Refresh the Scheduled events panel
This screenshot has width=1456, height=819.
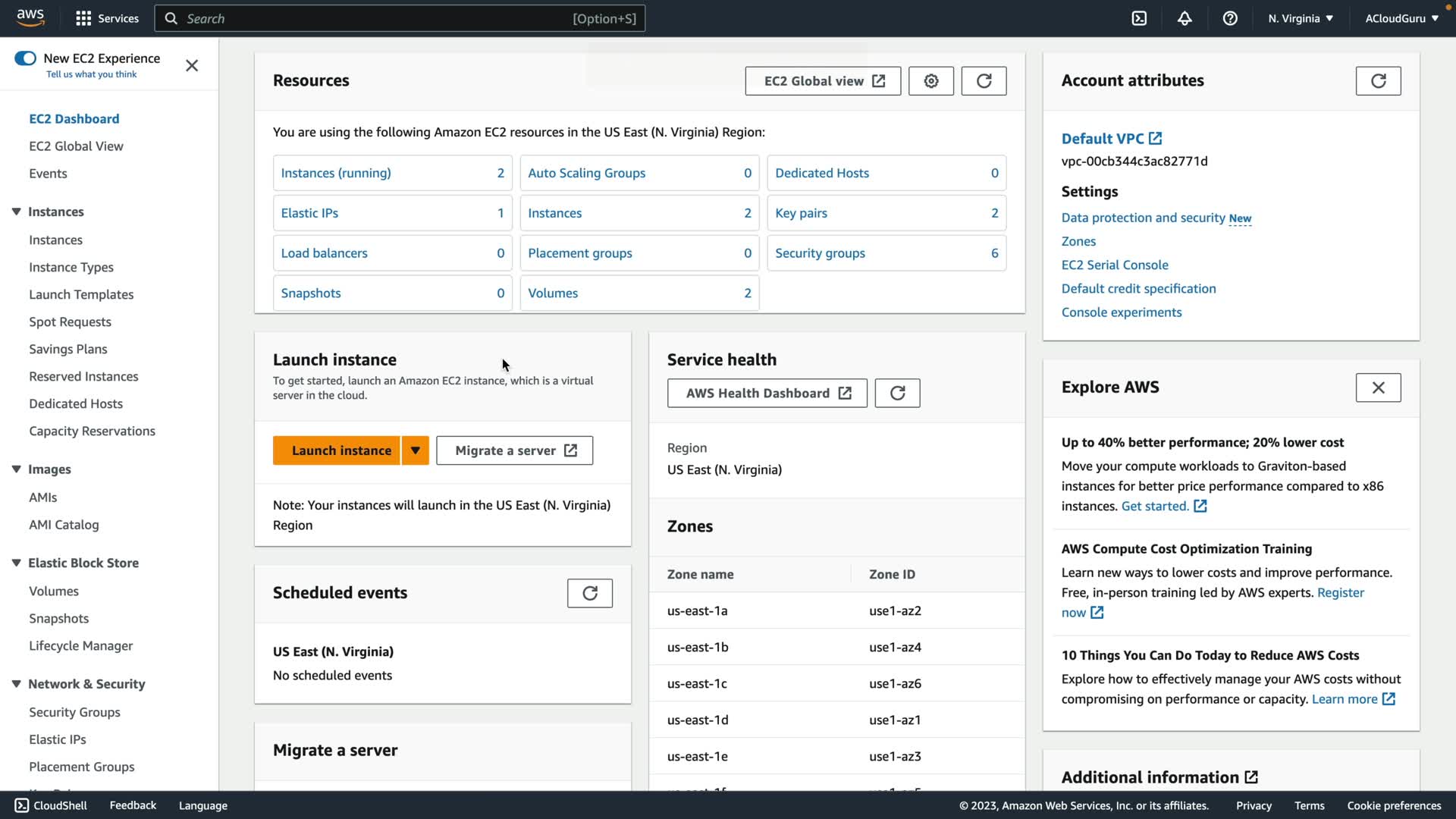pyautogui.click(x=589, y=593)
